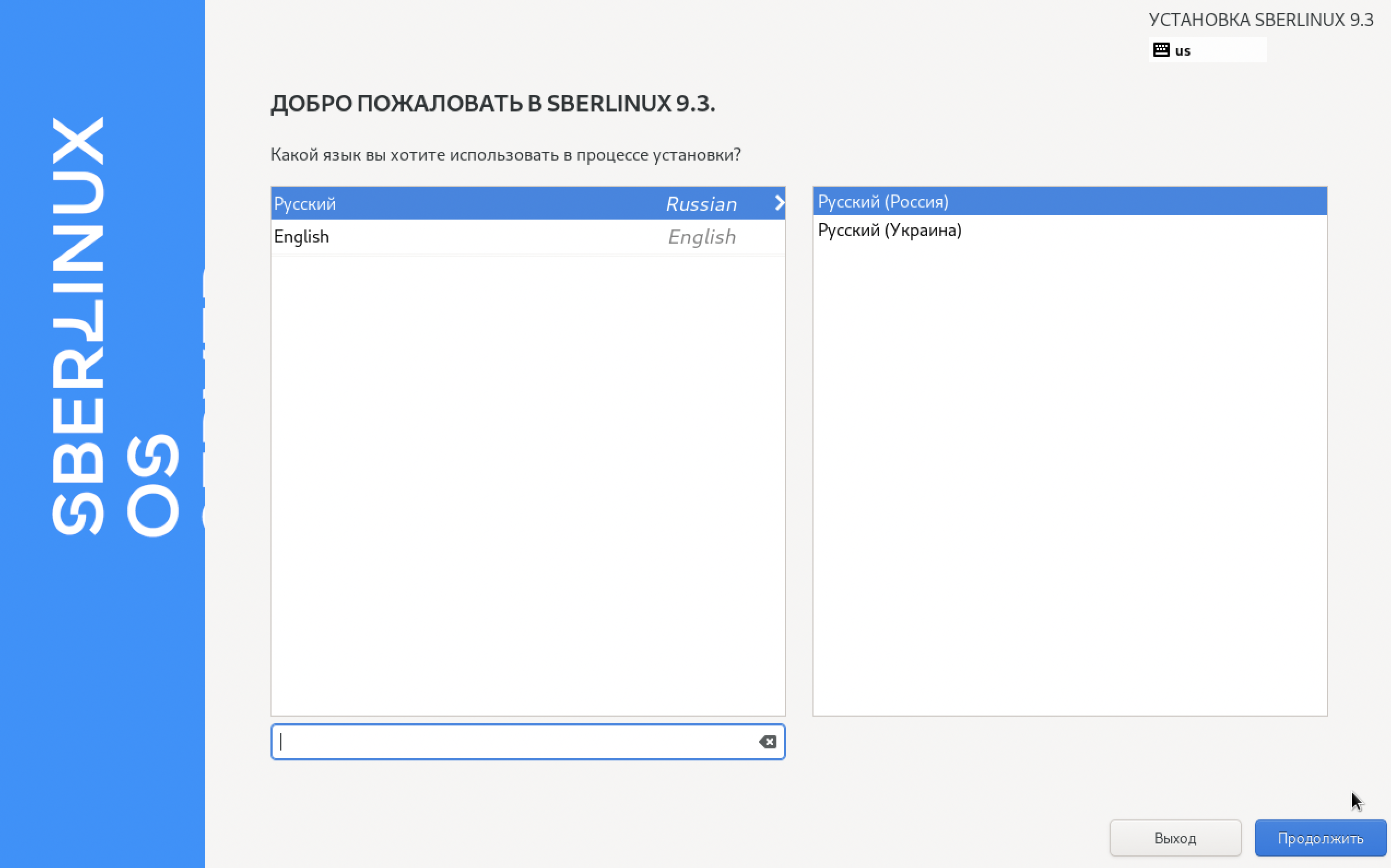Click the italic 'Russian' label

click(701, 204)
